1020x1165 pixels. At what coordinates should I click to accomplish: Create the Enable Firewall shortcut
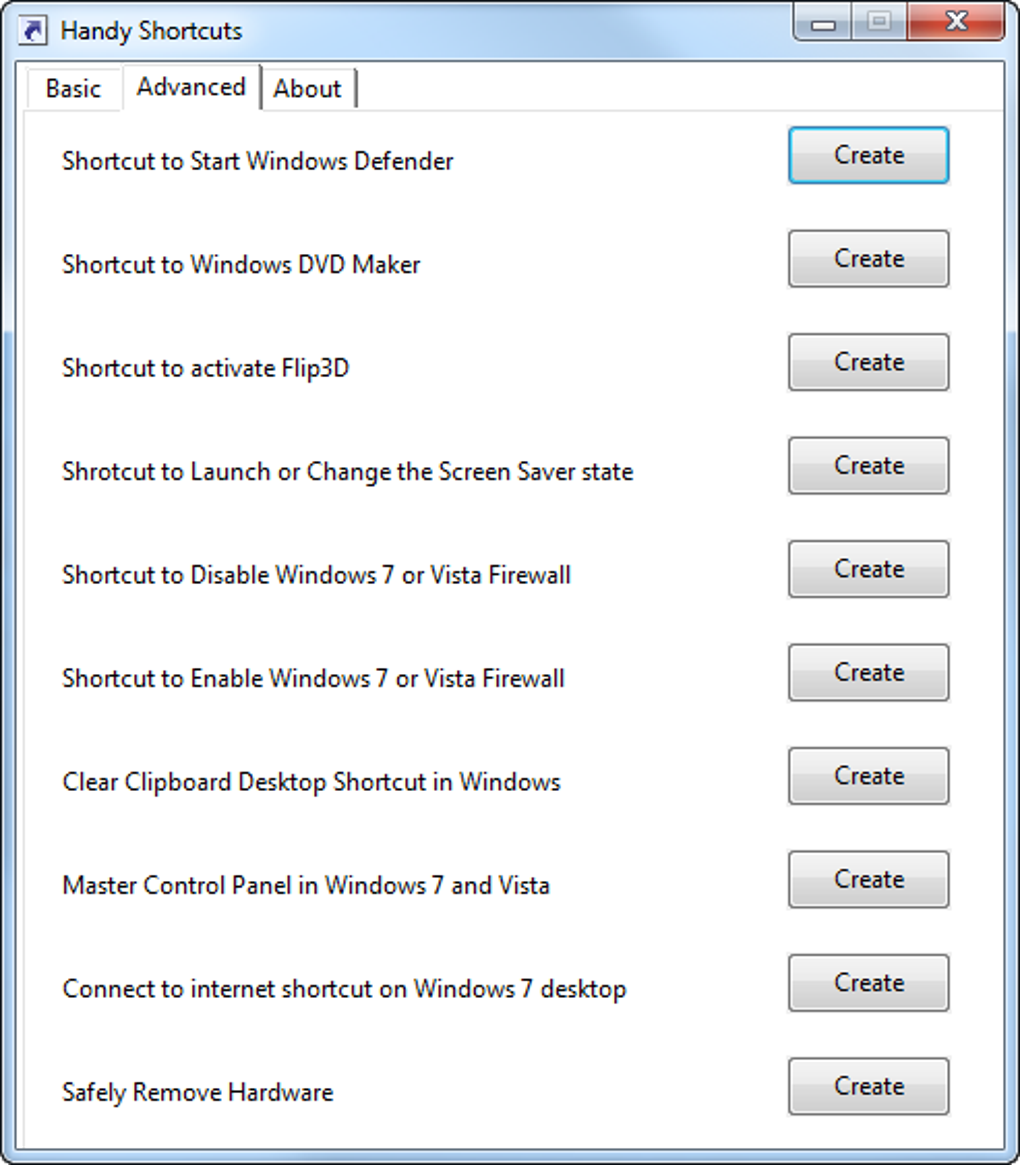[x=868, y=673]
